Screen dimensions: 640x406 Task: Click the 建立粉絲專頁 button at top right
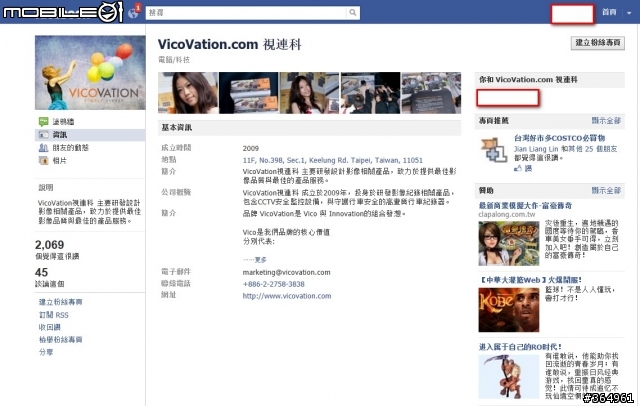(598, 43)
